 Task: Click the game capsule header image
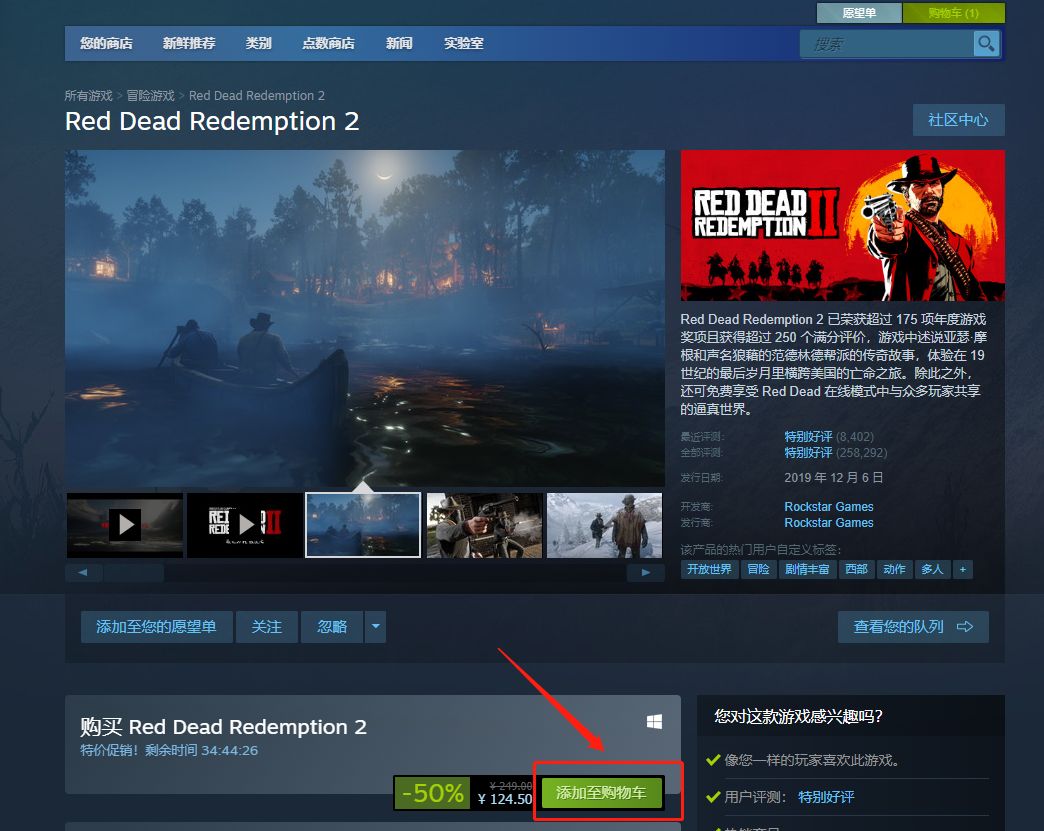(x=842, y=225)
